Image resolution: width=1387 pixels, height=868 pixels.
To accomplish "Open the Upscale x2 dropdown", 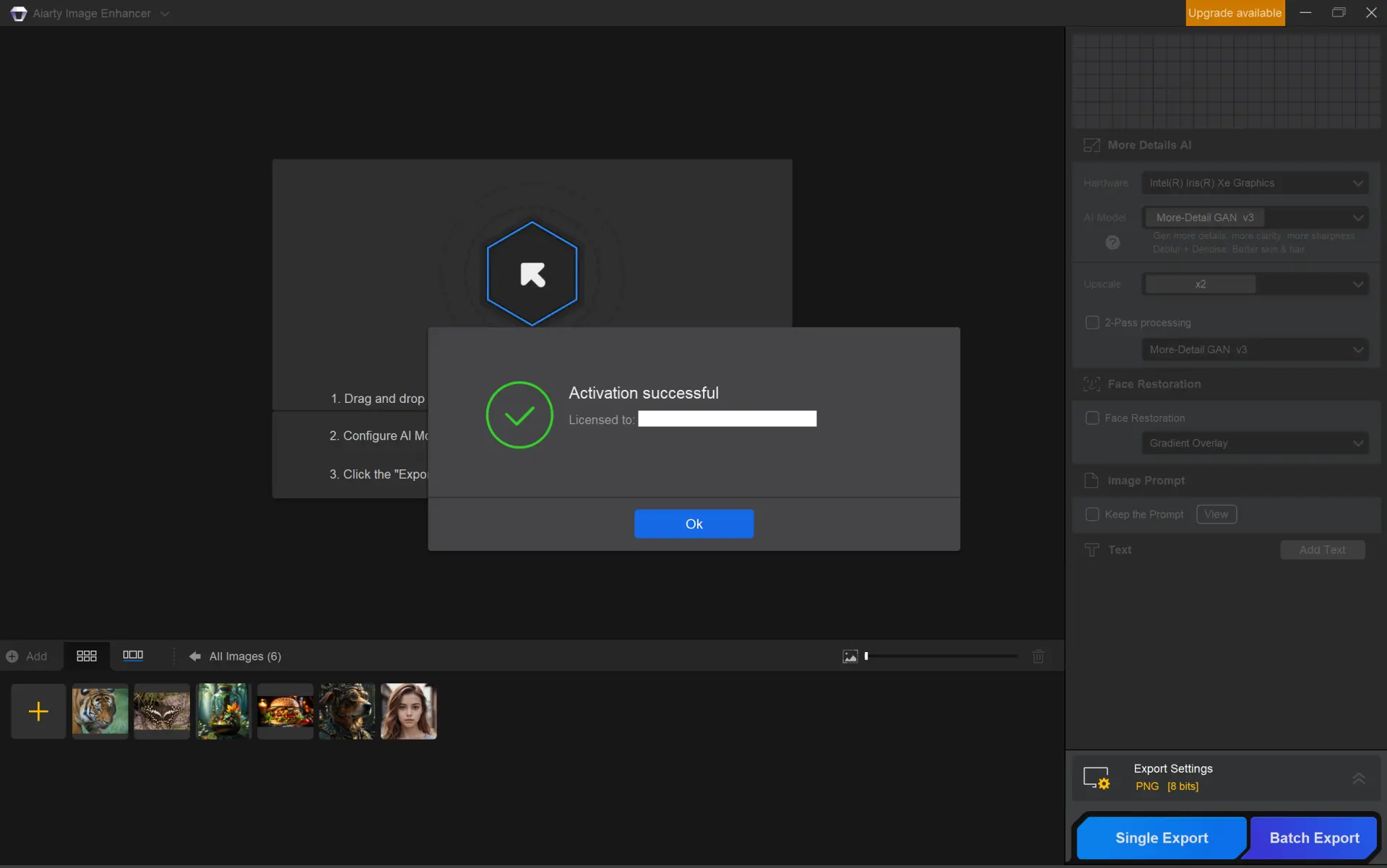I will click(1255, 285).
